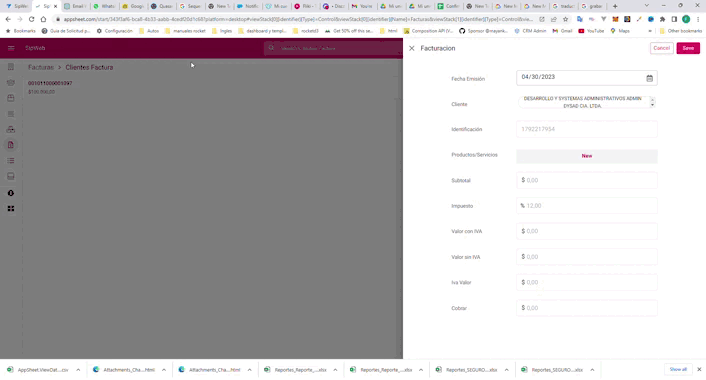Switch to the WhatsApp browser tab
Viewport: 706px width, 380px height.
(x=104, y=6)
